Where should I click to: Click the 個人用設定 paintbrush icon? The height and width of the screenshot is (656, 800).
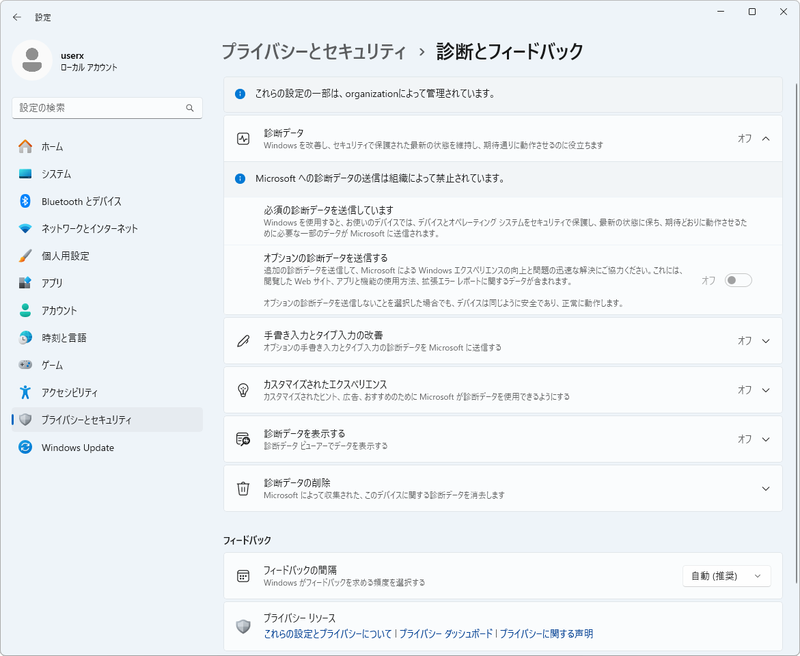26,256
